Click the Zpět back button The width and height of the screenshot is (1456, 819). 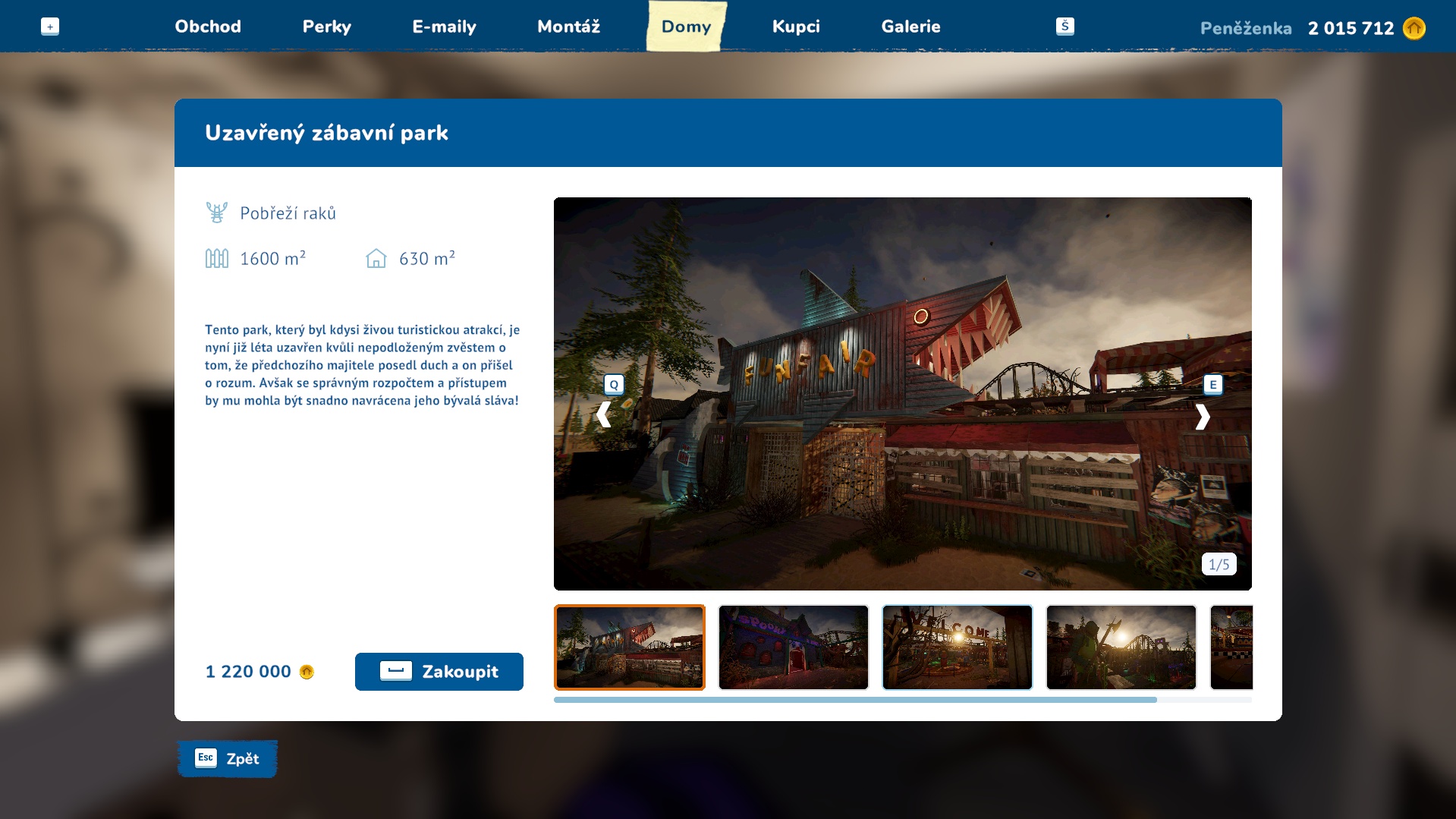pyautogui.click(x=228, y=758)
